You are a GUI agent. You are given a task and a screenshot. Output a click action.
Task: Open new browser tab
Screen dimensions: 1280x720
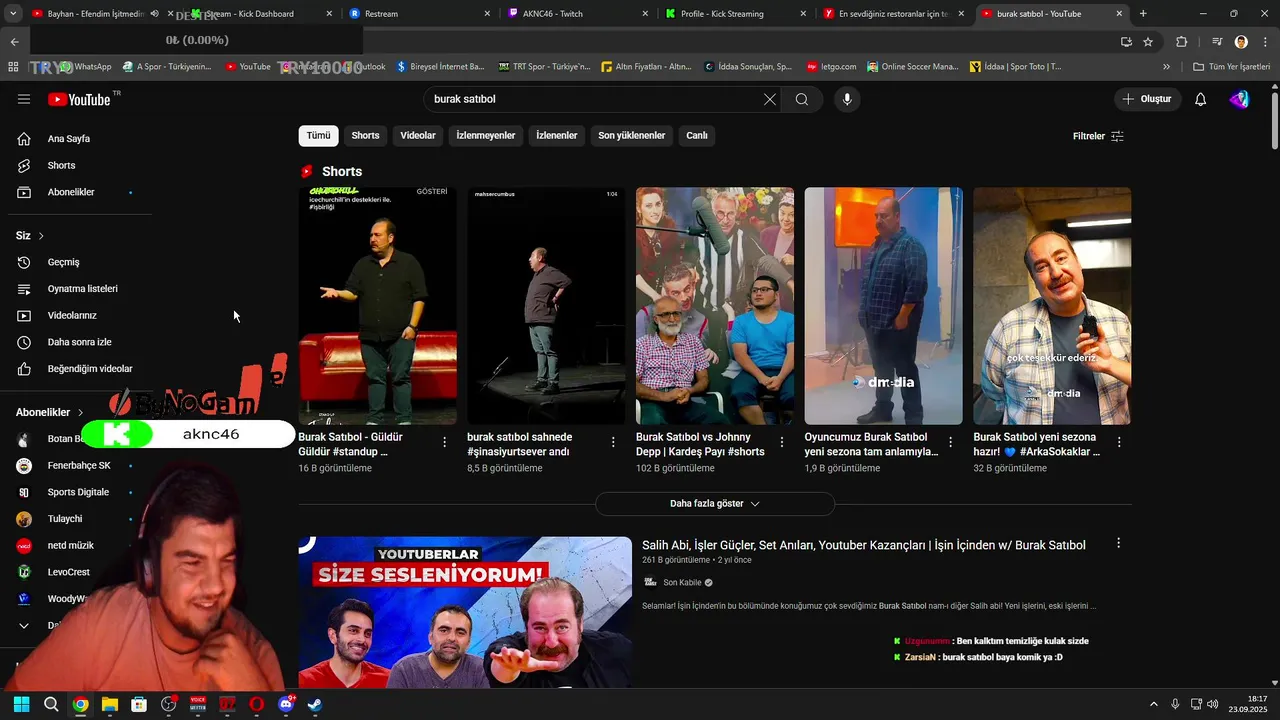[x=1143, y=14]
